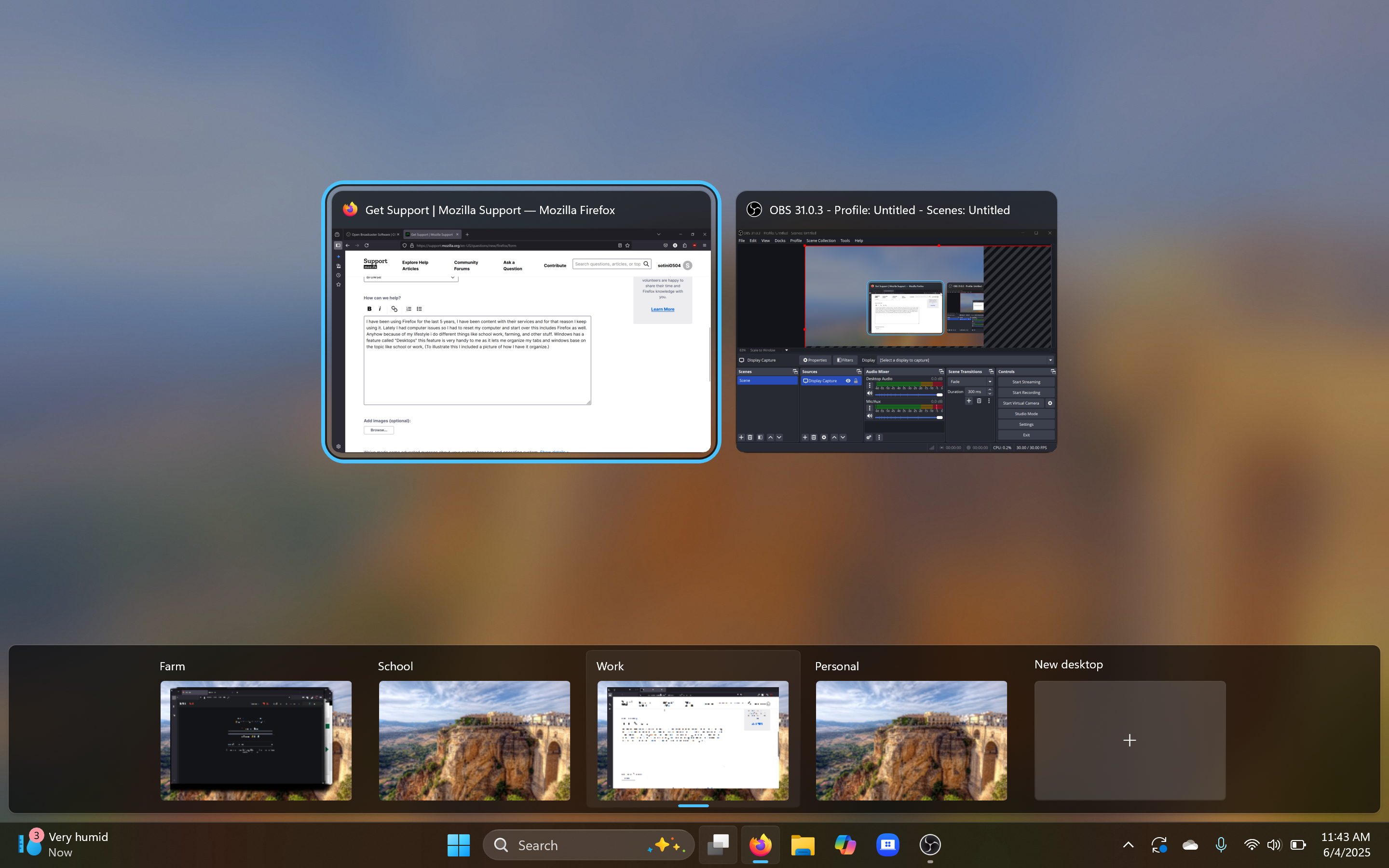Open the Scale to Window dropdown in OBS

tap(769, 350)
